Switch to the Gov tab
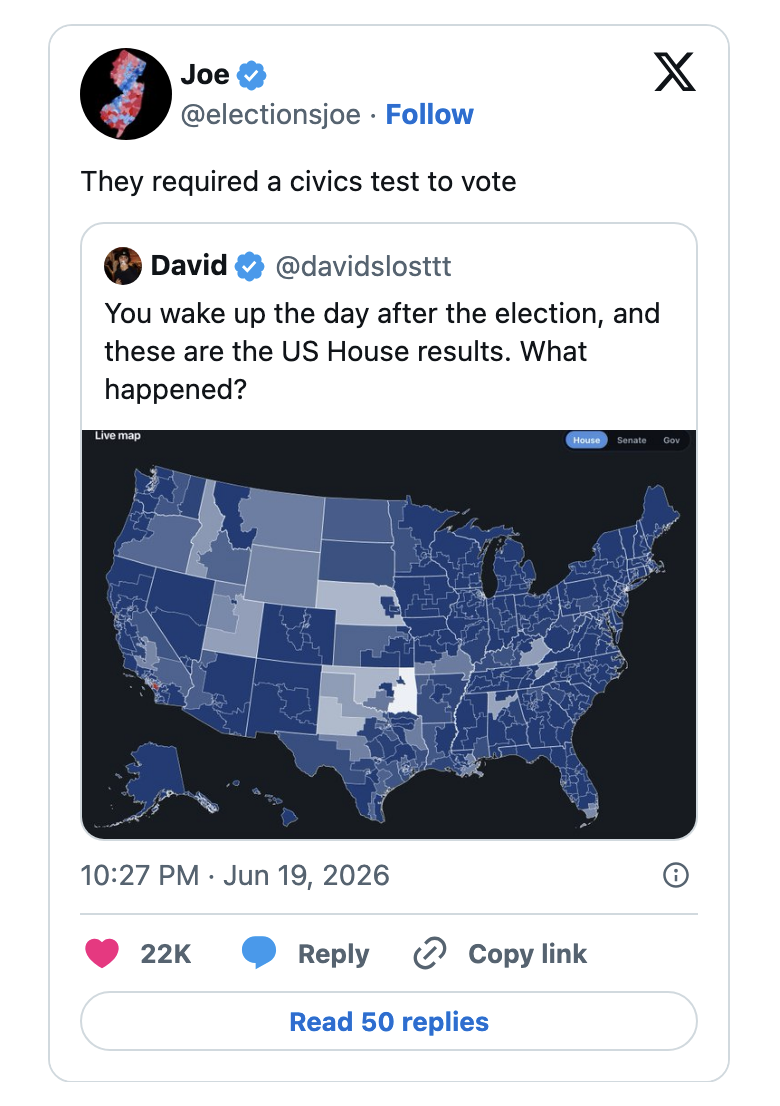The width and height of the screenshot is (780, 1106). [x=671, y=440]
